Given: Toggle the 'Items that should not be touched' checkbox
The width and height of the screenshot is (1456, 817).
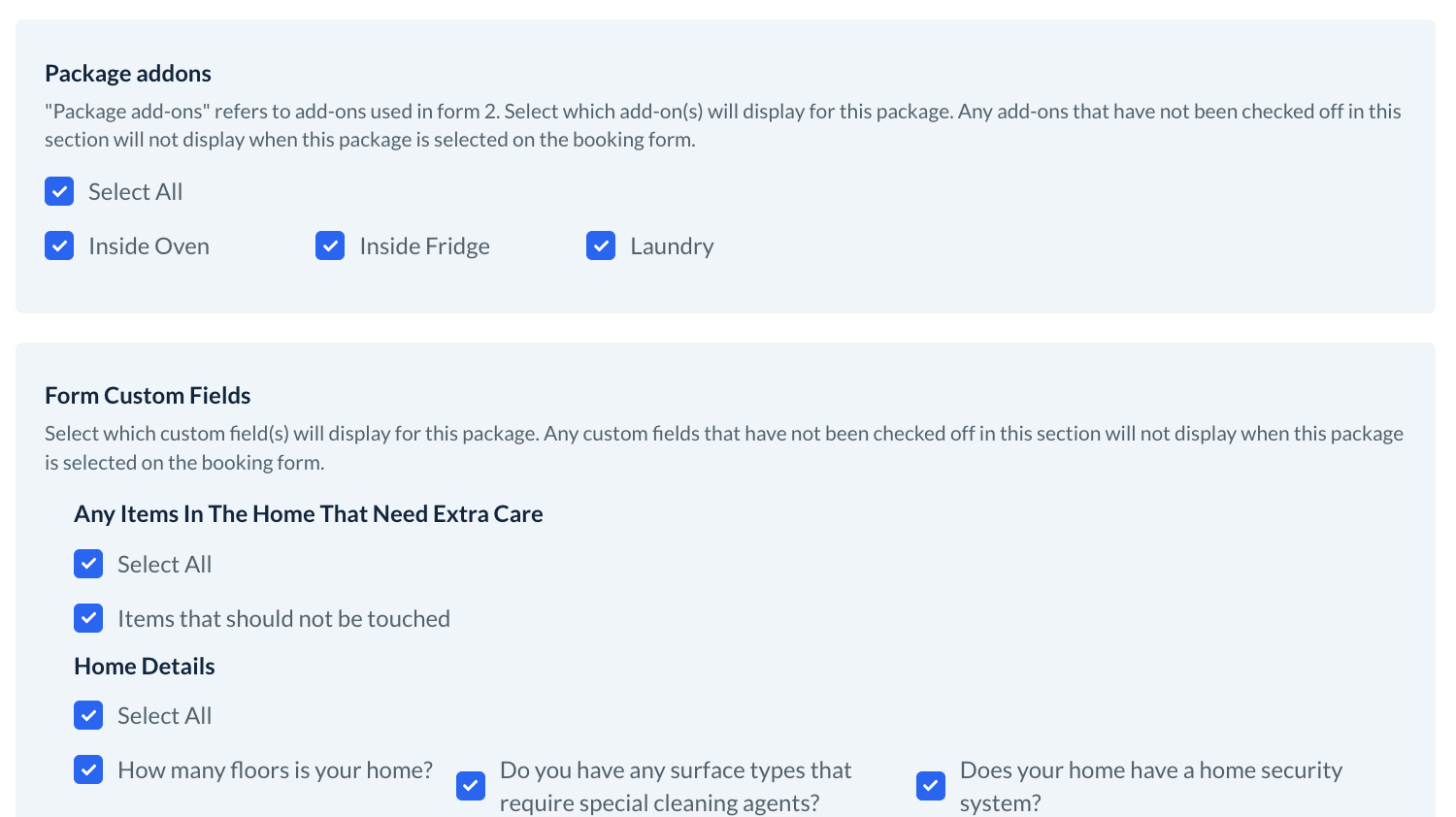Looking at the screenshot, I should click(x=88, y=618).
